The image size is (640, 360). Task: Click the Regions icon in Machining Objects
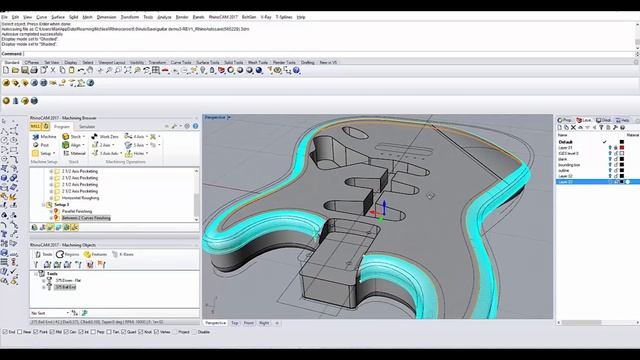[60, 254]
